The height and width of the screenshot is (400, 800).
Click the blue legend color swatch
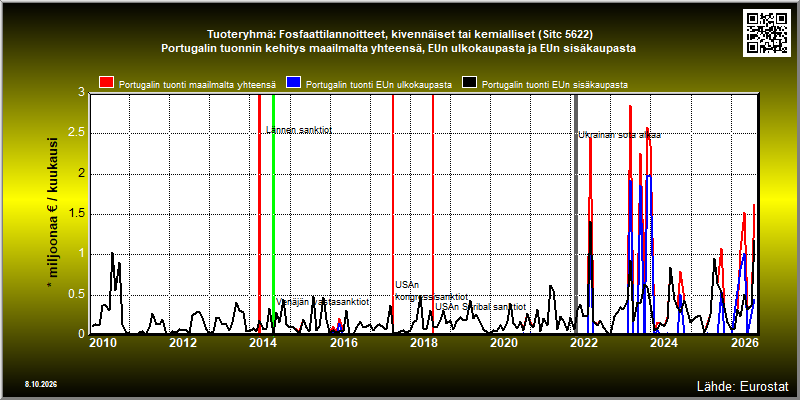[x=294, y=83]
